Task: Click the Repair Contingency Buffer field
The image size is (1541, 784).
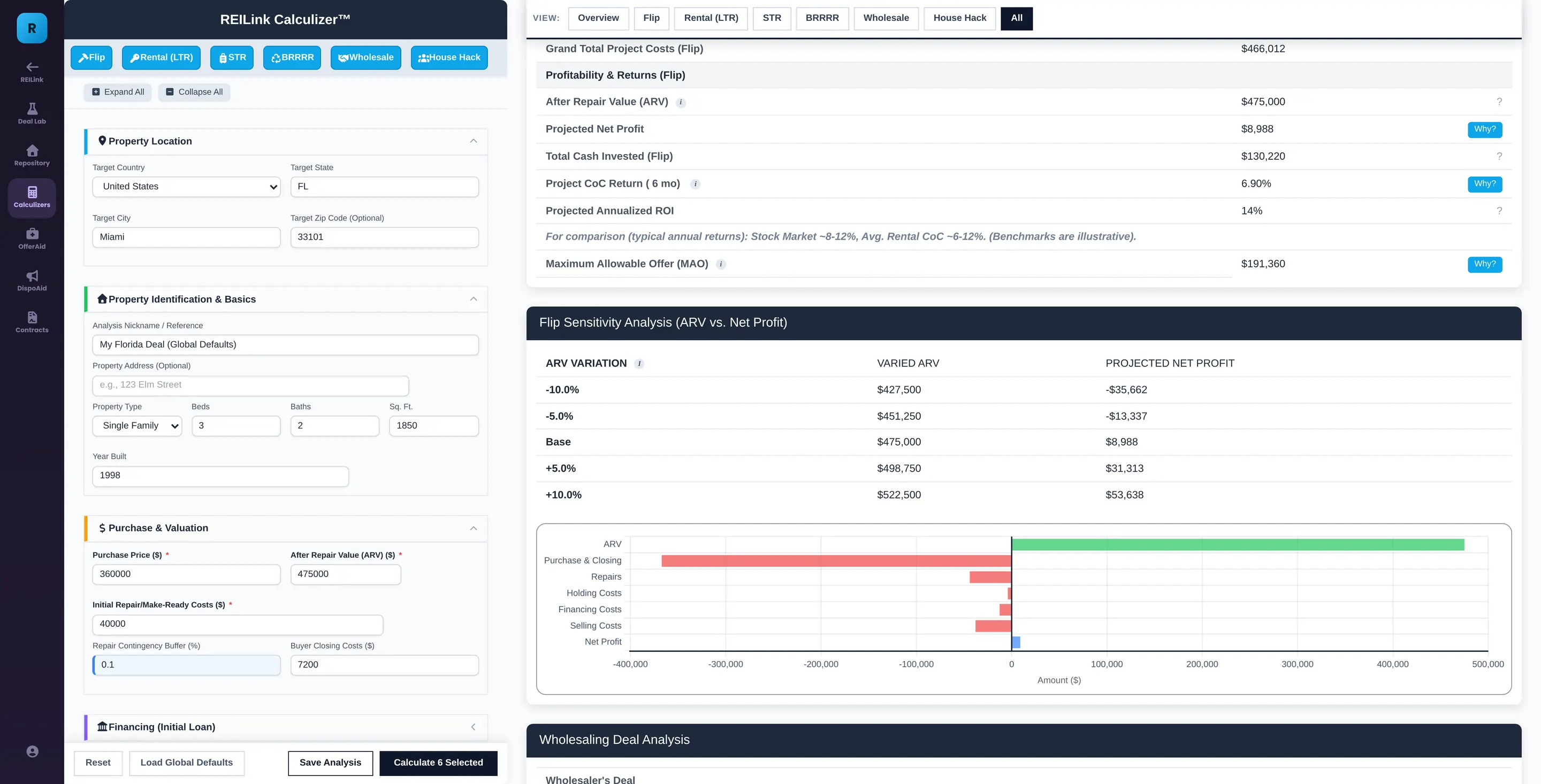Action: [187, 665]
